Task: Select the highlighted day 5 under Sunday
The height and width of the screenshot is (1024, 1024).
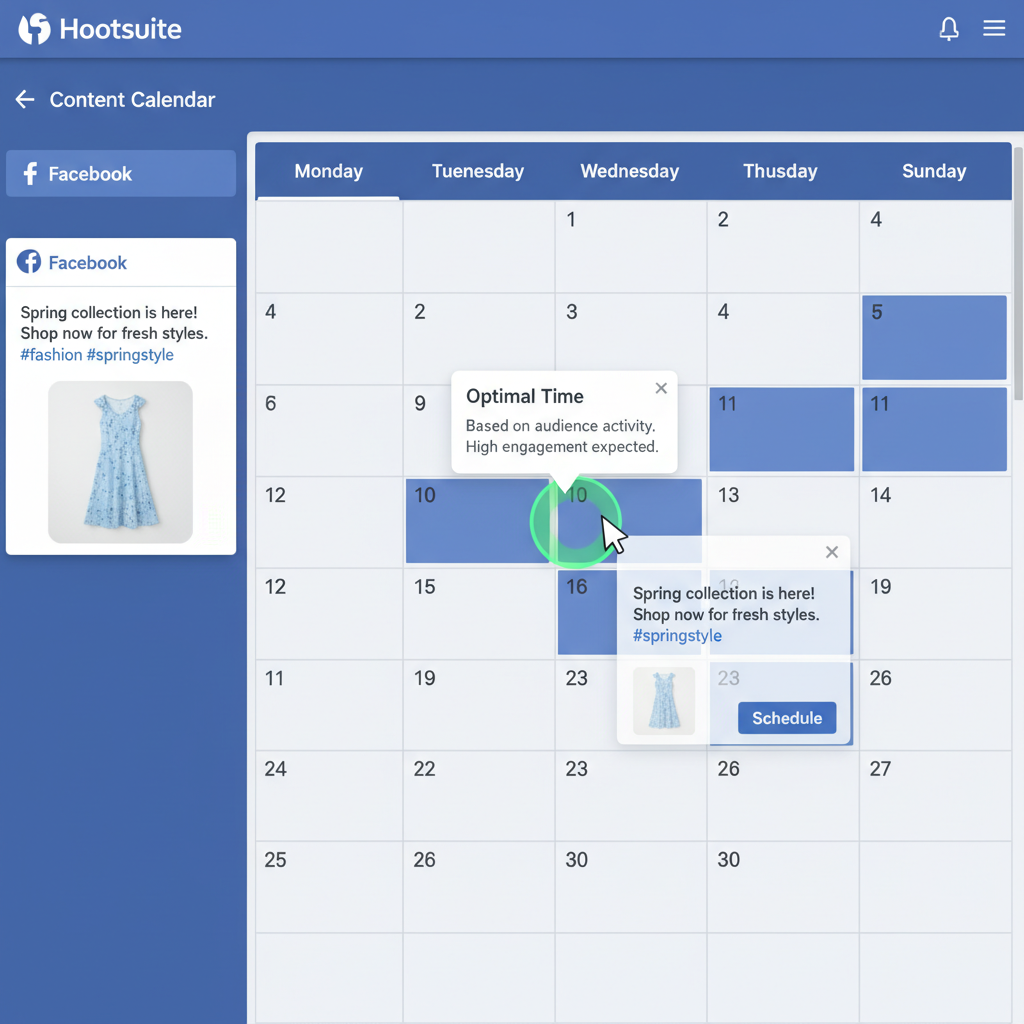Action: pos(933,337)
